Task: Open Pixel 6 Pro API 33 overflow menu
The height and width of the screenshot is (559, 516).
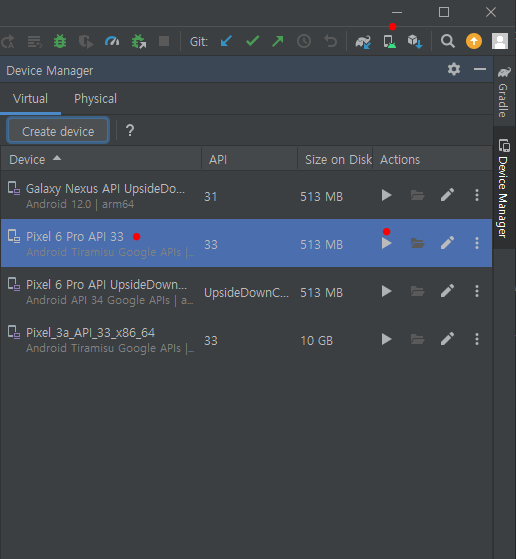Action: coord(477,243)
